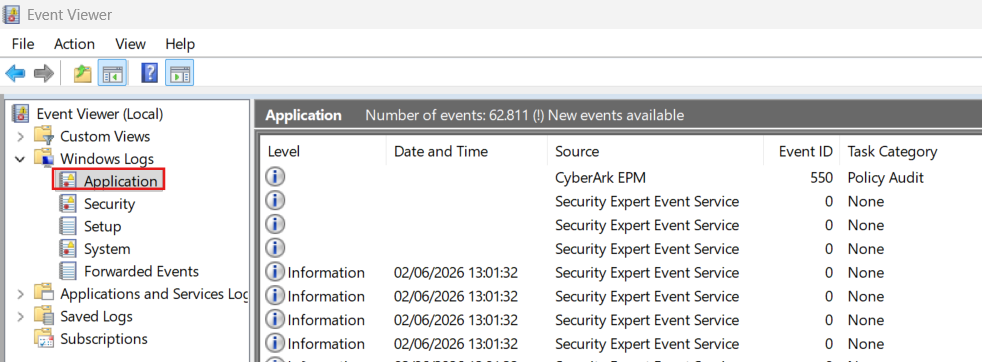Click the blue Help question-mark toolbar icon
The width and height of the screenshot is (982, 362).
click(150, 73)
